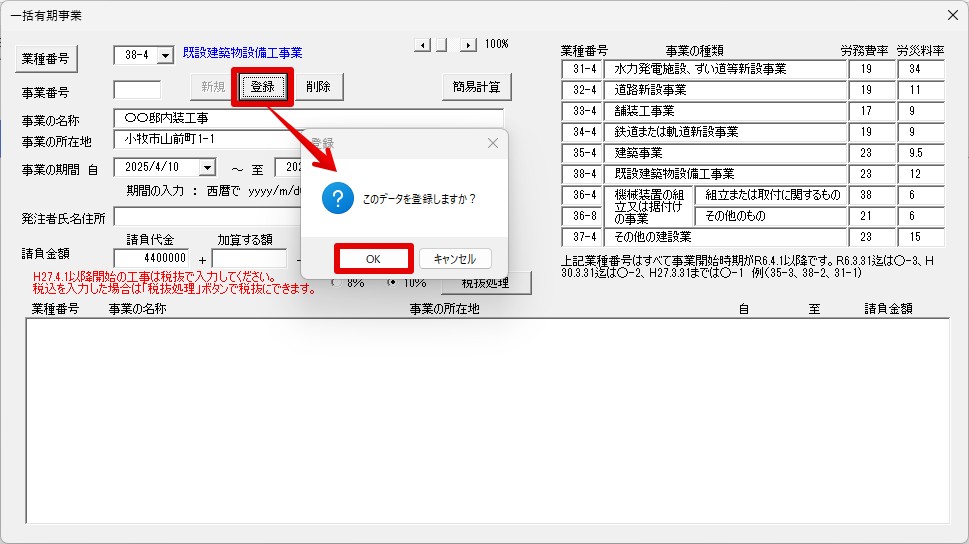Open the 簡易計算 simple calculation

(476, 87)
